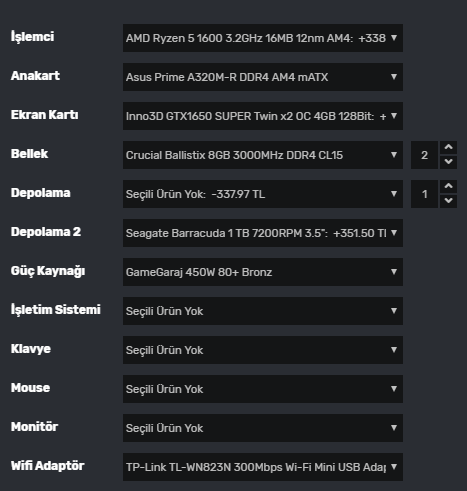Open the Mouse selection dropdown

[263, 389]
